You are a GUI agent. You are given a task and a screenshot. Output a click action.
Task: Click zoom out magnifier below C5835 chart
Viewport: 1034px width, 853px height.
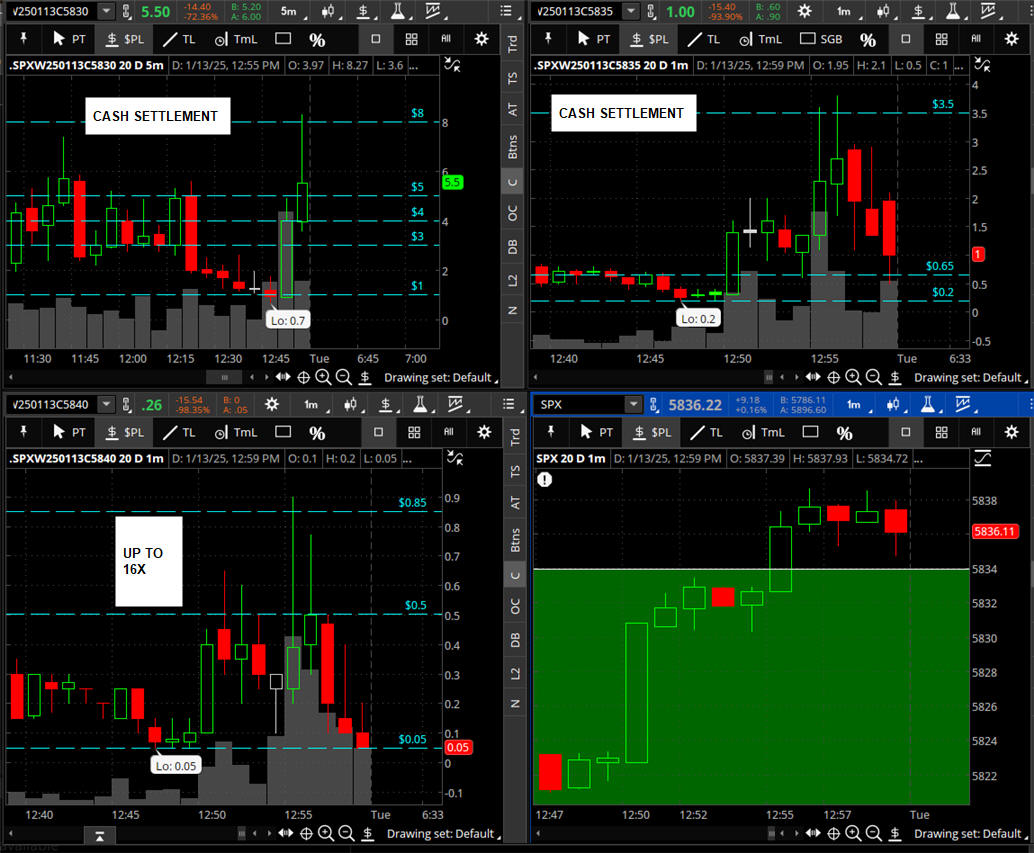coord(874,377)
